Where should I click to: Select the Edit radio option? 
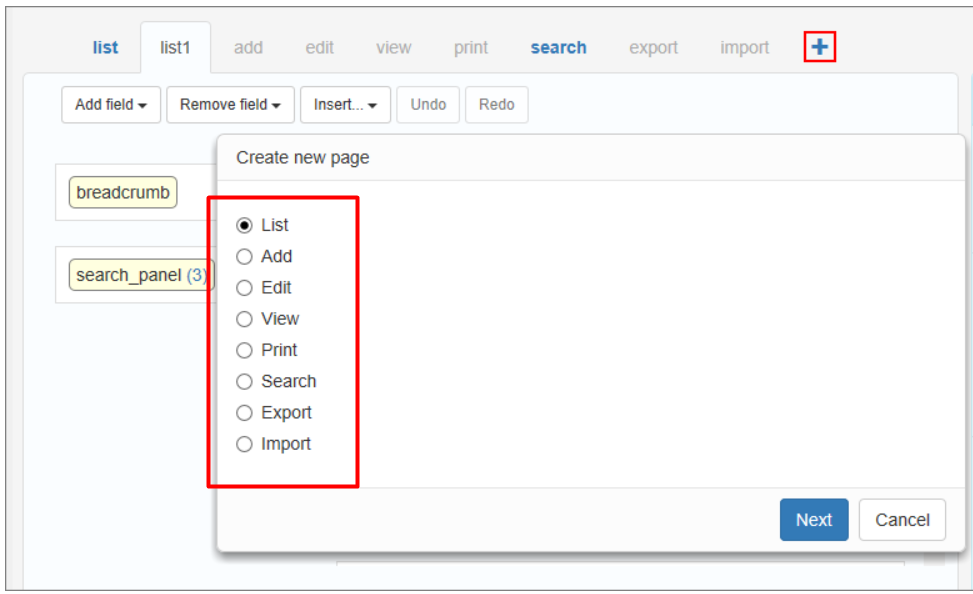(x=245, y=288)
